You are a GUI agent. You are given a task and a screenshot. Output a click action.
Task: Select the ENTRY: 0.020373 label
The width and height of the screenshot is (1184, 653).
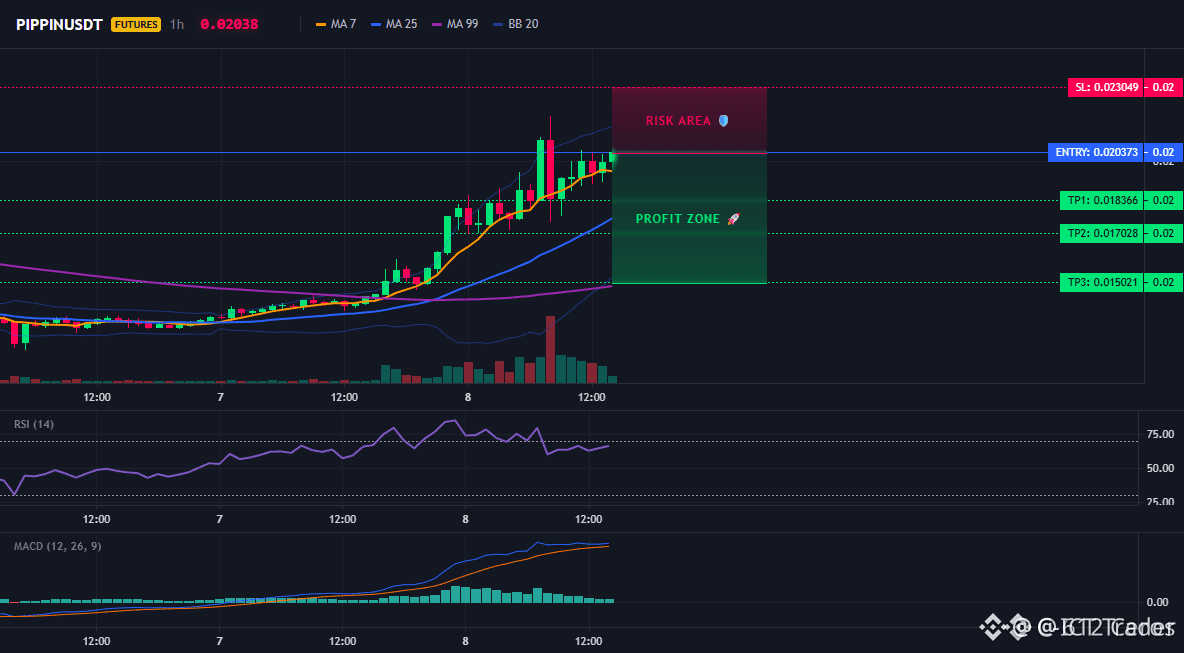click(1095, 152)
